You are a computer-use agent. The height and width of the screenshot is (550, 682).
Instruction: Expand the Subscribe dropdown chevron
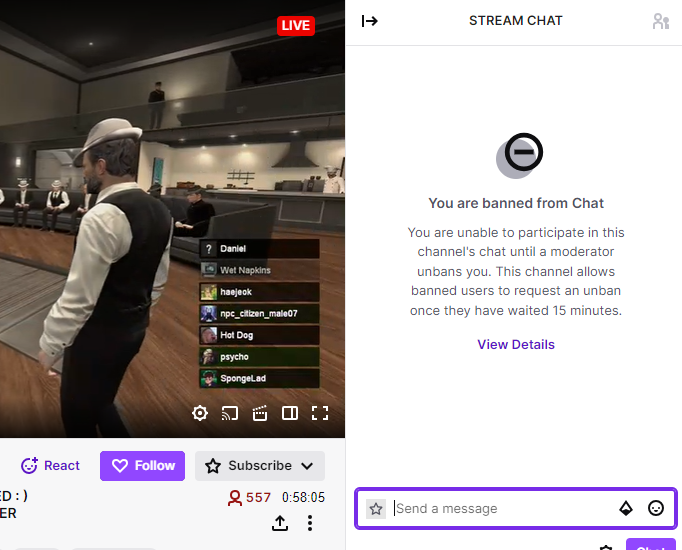coord(307,466)
